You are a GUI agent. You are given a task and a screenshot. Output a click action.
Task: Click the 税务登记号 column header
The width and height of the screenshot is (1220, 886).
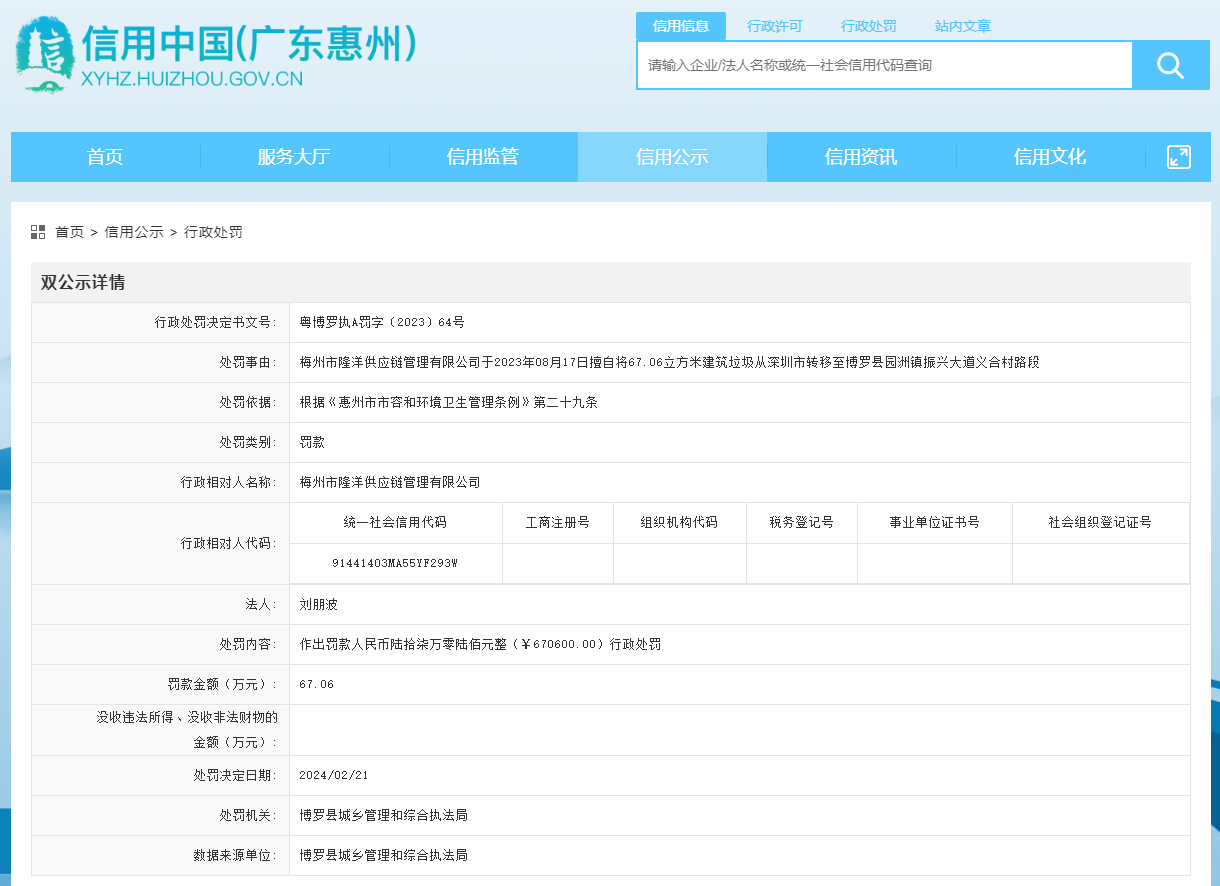[801, 522]
